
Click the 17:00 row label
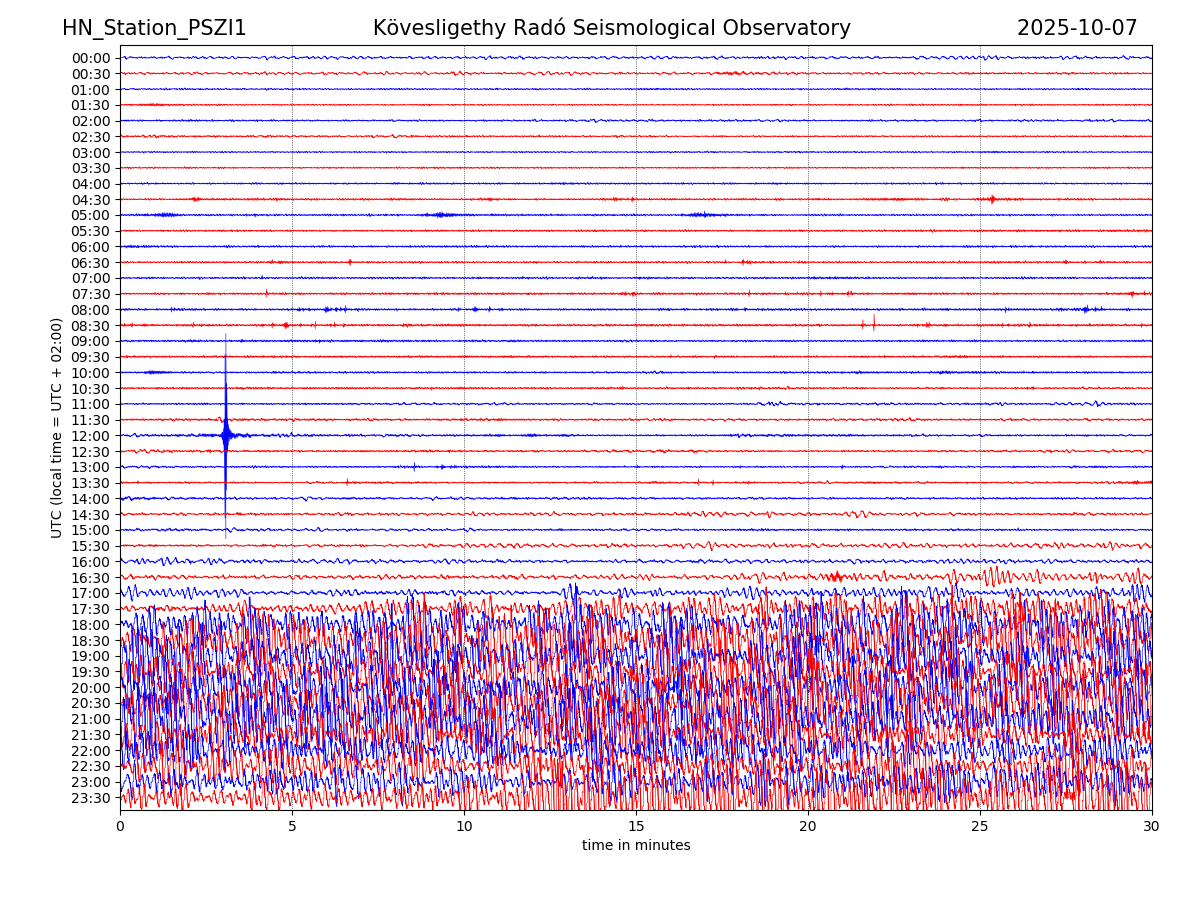coord(91,593)
